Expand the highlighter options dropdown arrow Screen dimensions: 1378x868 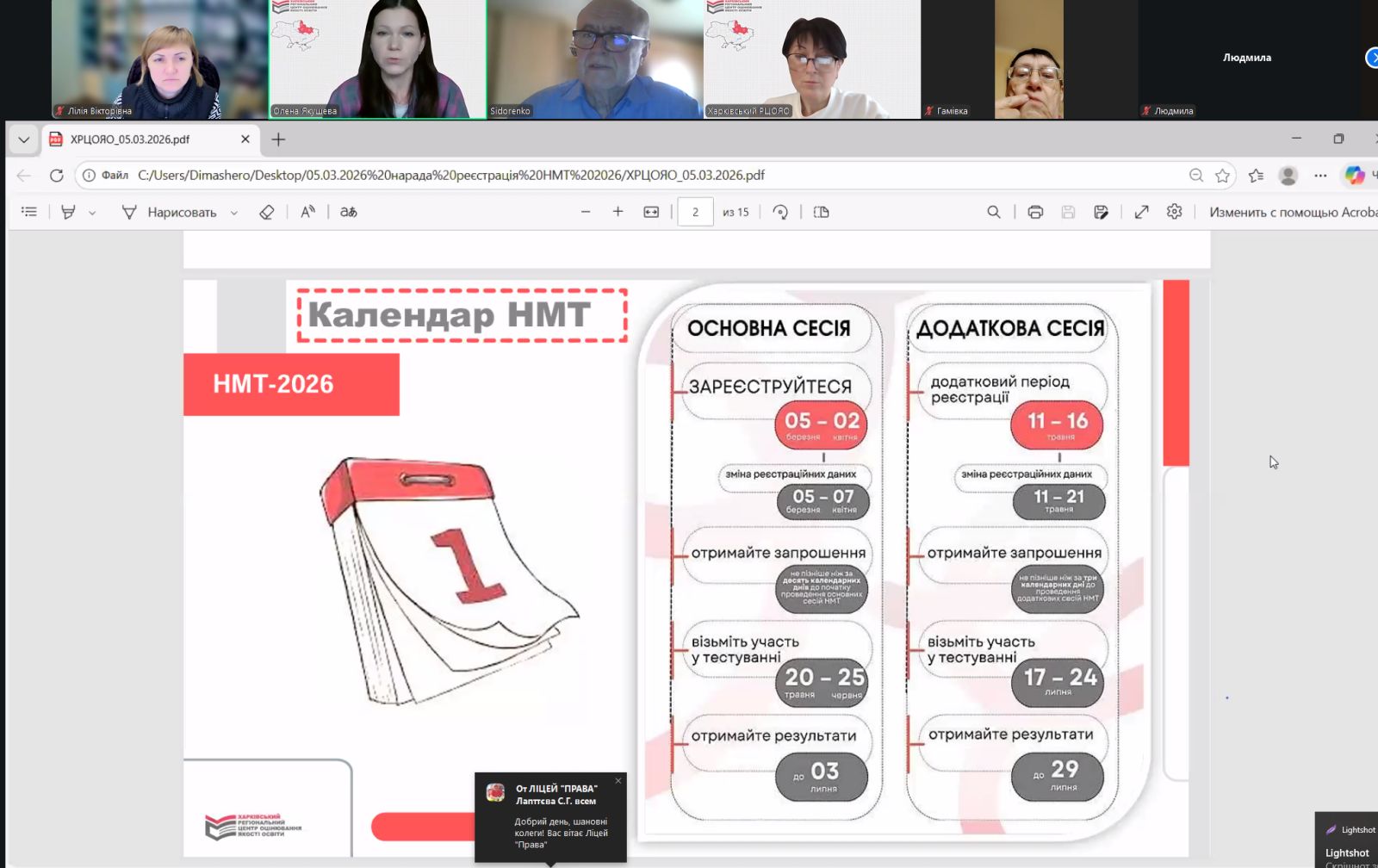(92, 213)
